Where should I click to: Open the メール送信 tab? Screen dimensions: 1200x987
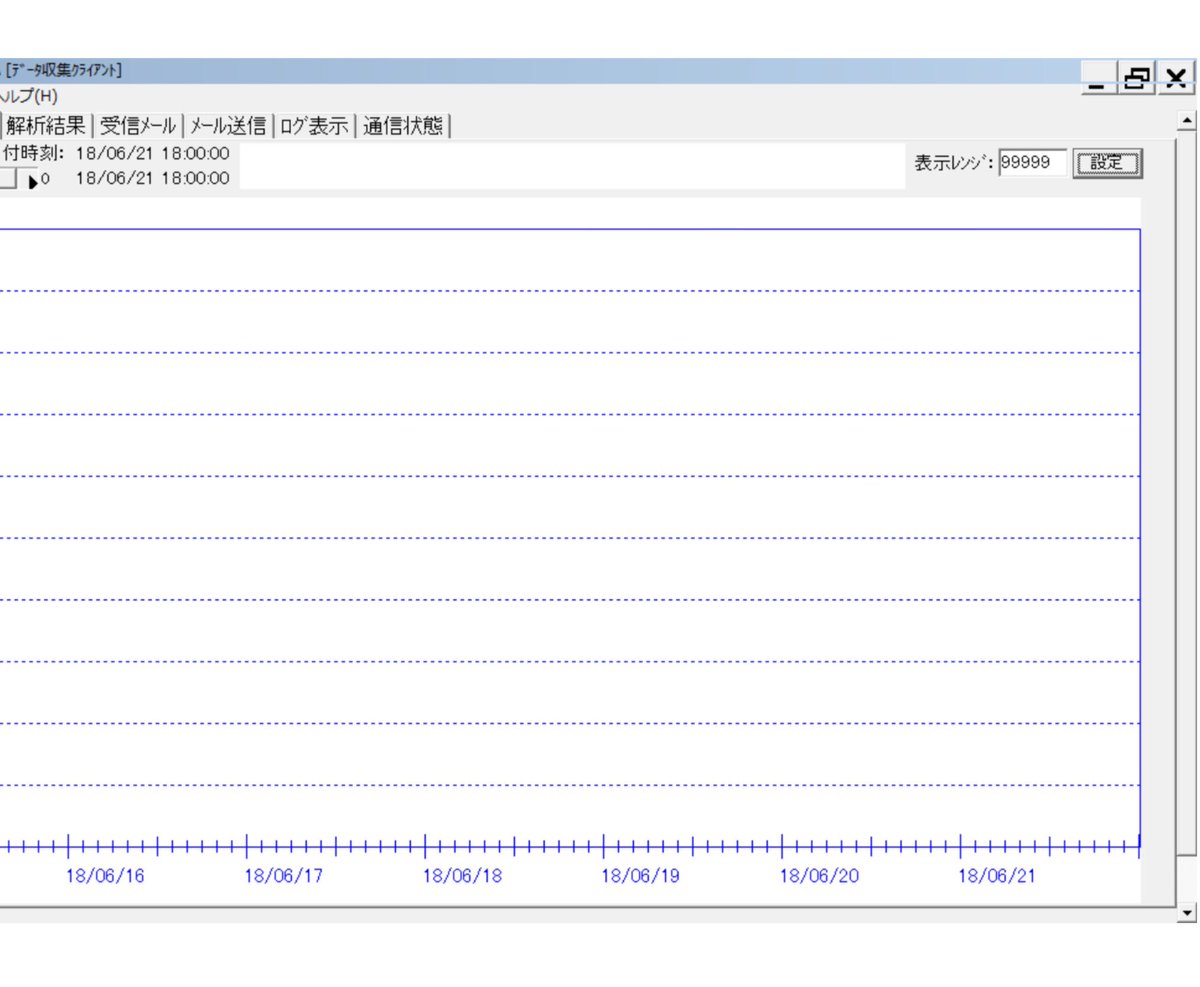(228, 126)
